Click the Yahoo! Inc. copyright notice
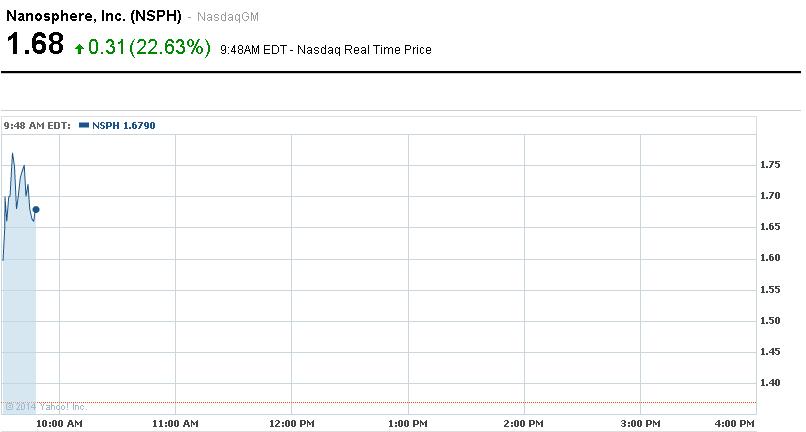This screenshot has height=432, width=806. coord(45,407)
